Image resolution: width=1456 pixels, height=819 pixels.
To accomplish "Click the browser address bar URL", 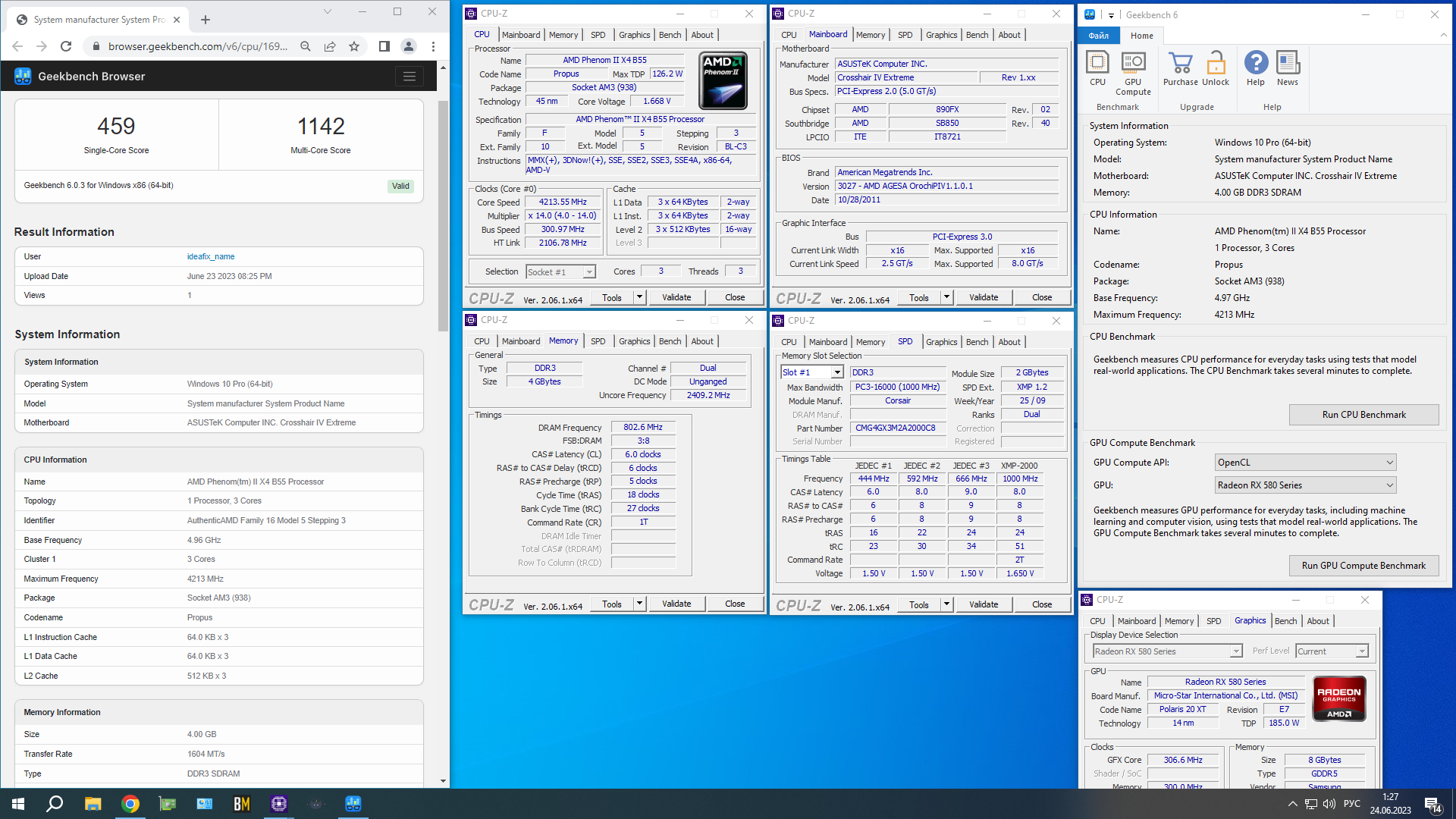I will (198, 46).
